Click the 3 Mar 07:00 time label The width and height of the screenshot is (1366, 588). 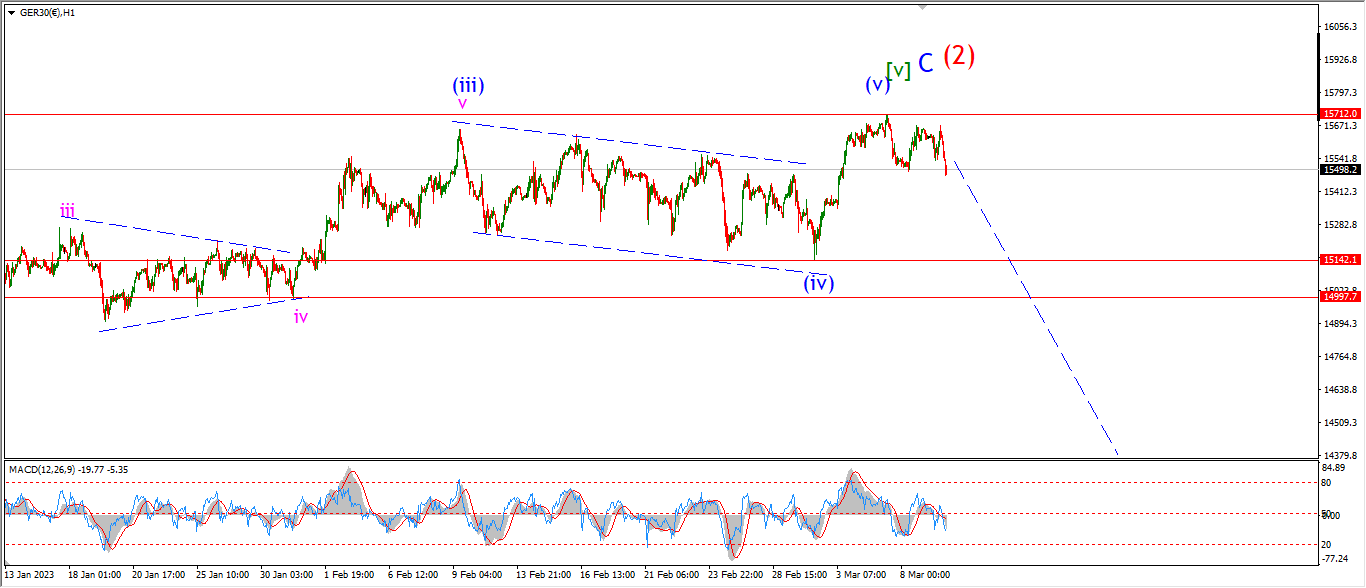861,576
